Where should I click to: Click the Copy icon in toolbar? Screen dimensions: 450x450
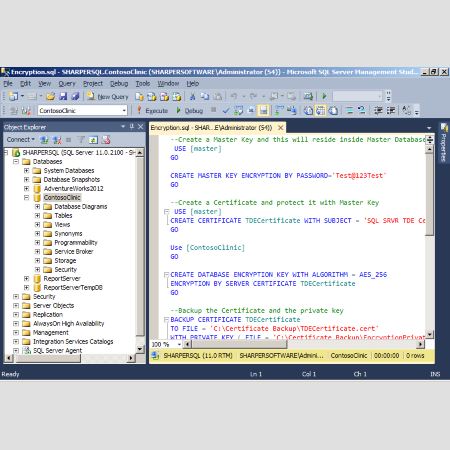tap(205, 97)
